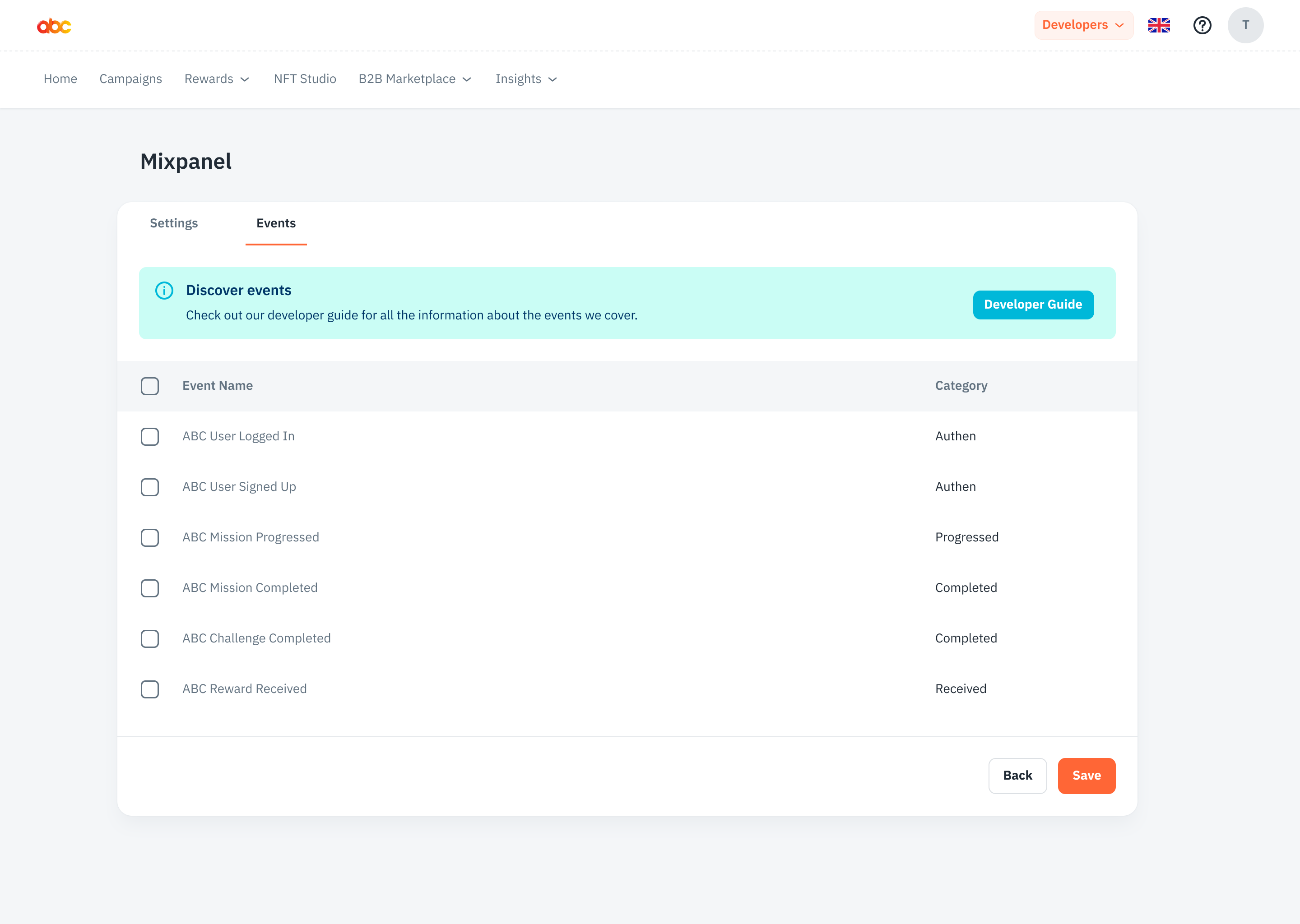Click the UK flag language icon
This screenshot has height=924, width=1300.
(x=1159, y=25)
